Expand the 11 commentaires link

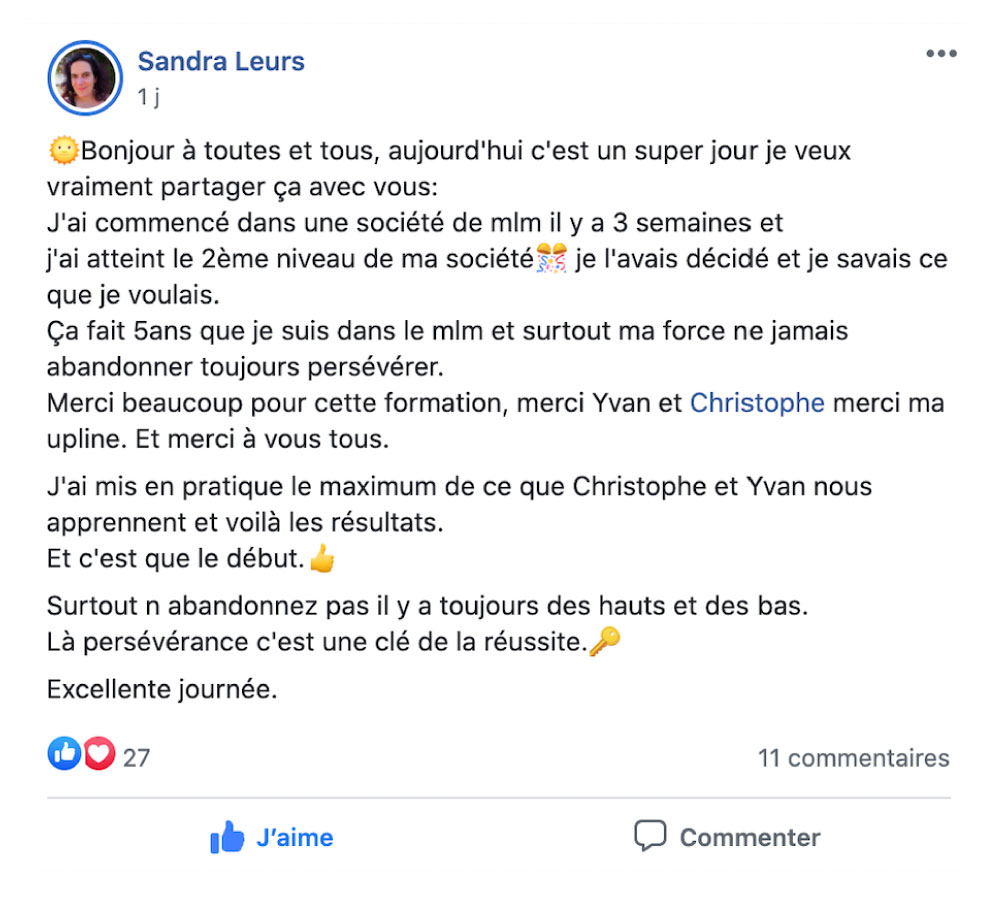click(853, 758)
